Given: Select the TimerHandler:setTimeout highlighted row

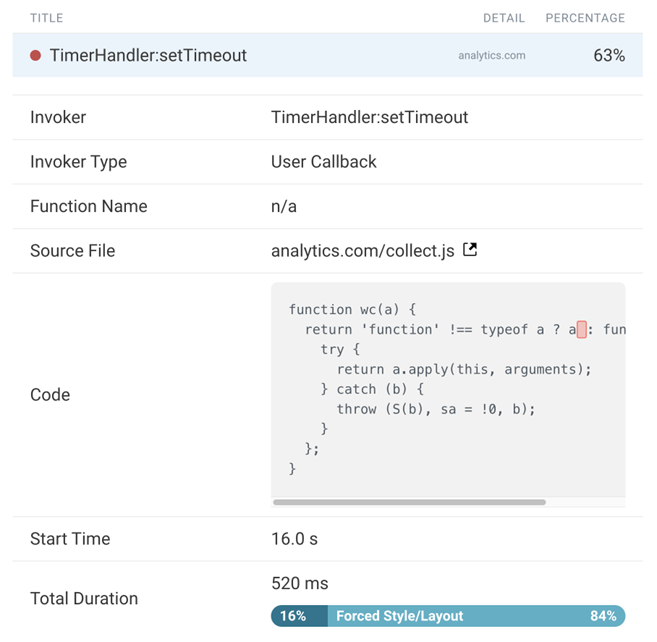Looking at the screenshot, I should pyautogui.click(x=300, y=56).
